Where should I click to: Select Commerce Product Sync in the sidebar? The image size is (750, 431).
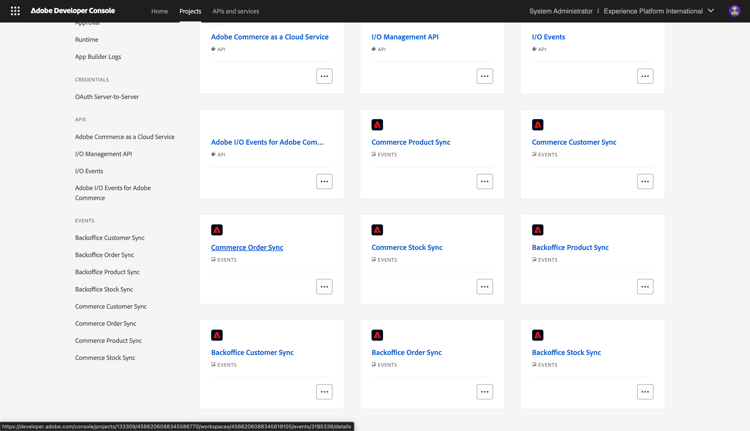pyautogui.click(x=108, y=341)
